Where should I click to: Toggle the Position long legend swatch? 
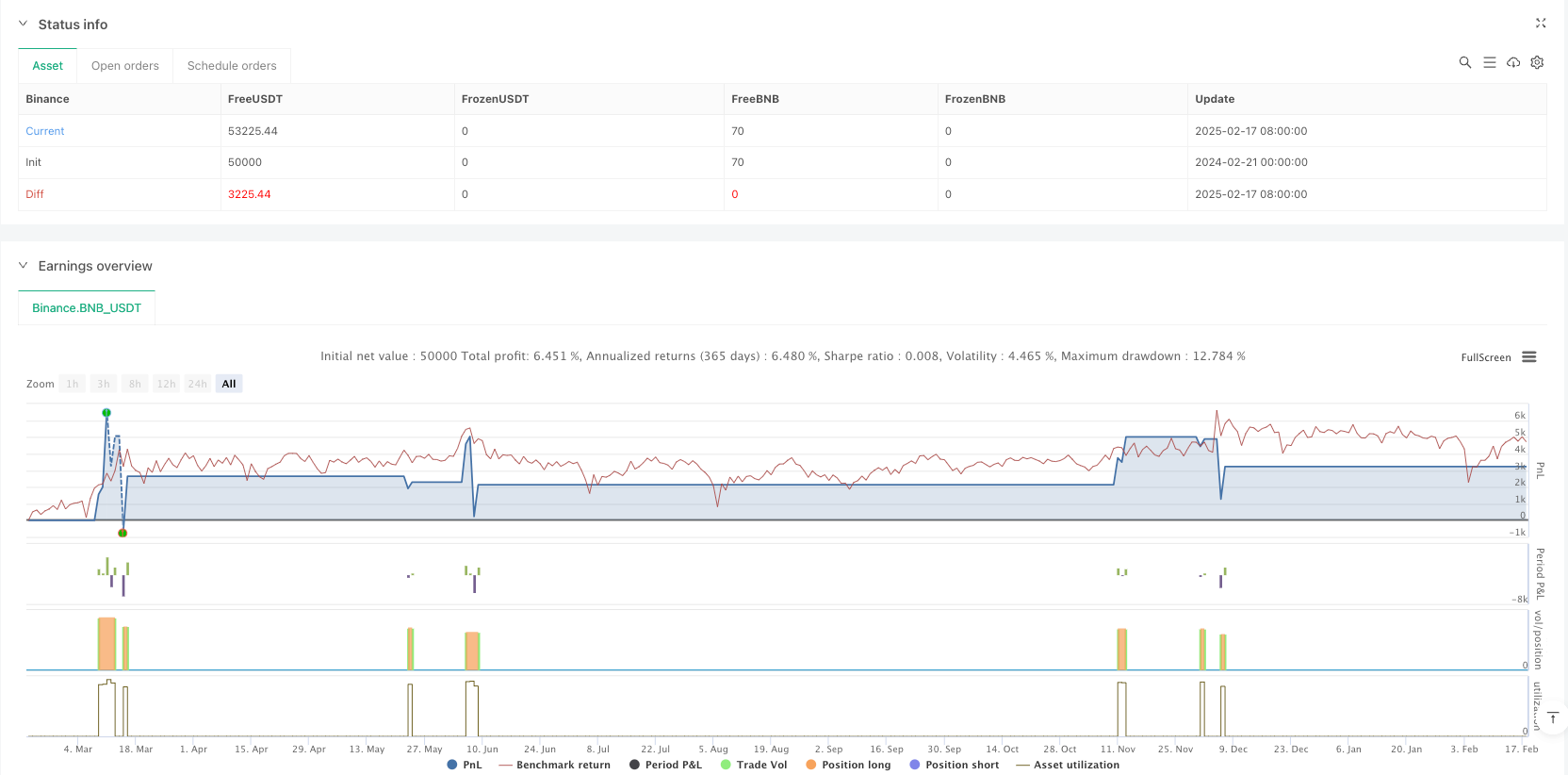click(x=811, y=765)
